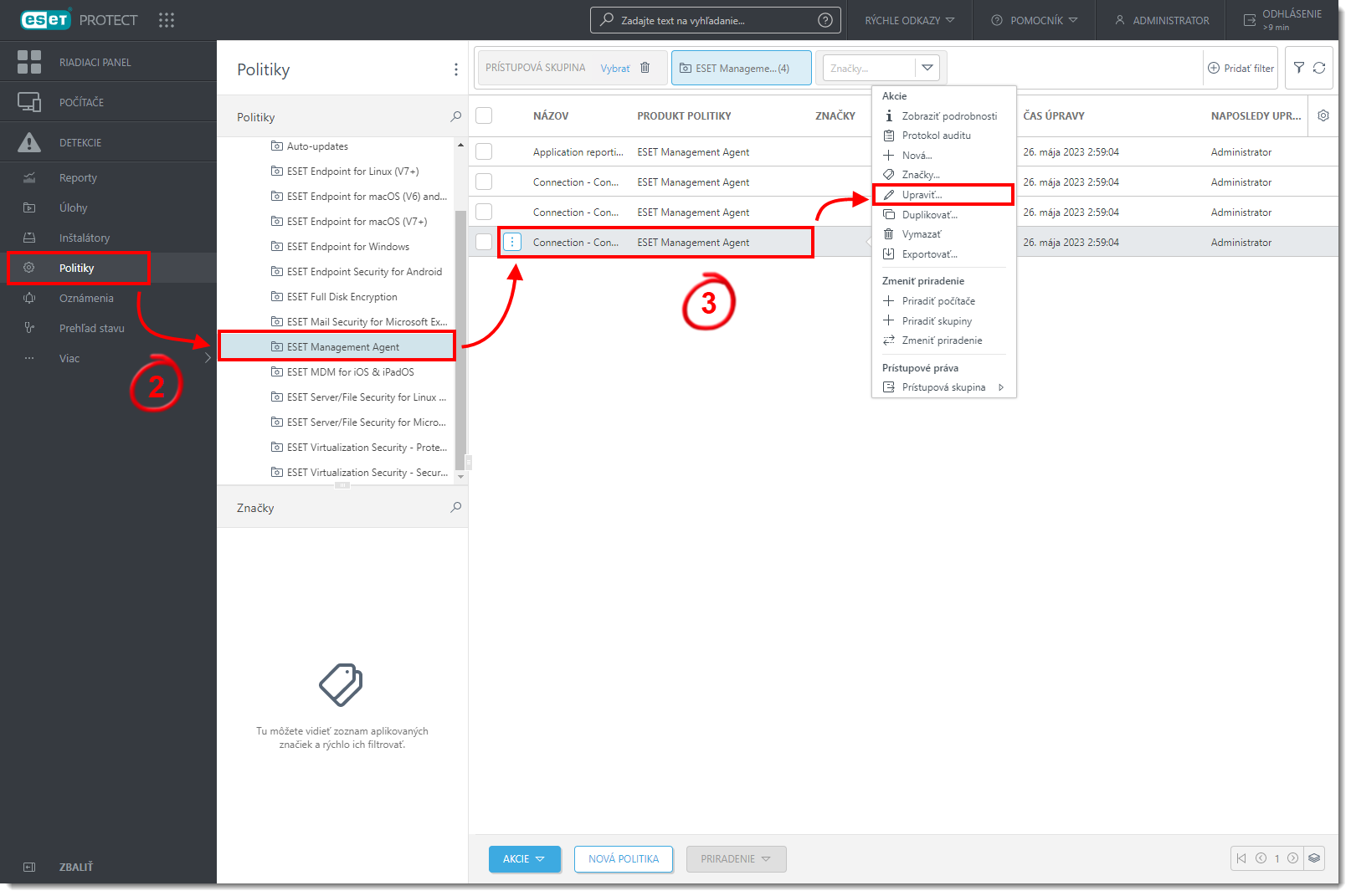
Task: Open the filter funnel icon
Action: (1298, 68)
